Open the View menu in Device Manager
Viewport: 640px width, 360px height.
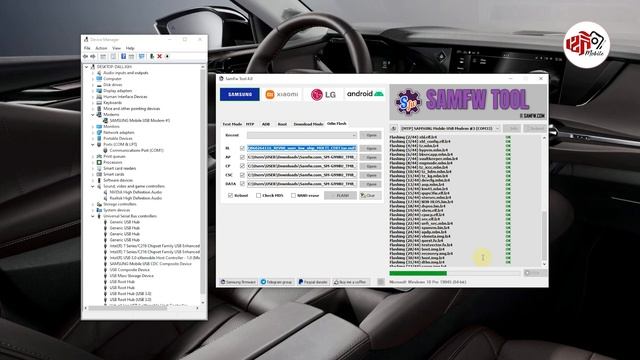[x=116, y=48]
